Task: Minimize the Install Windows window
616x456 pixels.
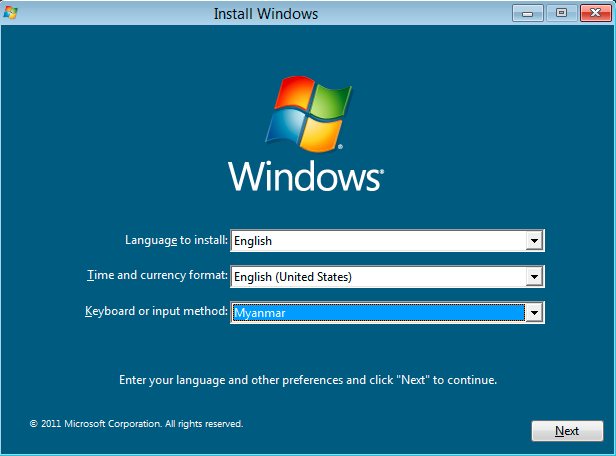Action: [x=528, y=13]
